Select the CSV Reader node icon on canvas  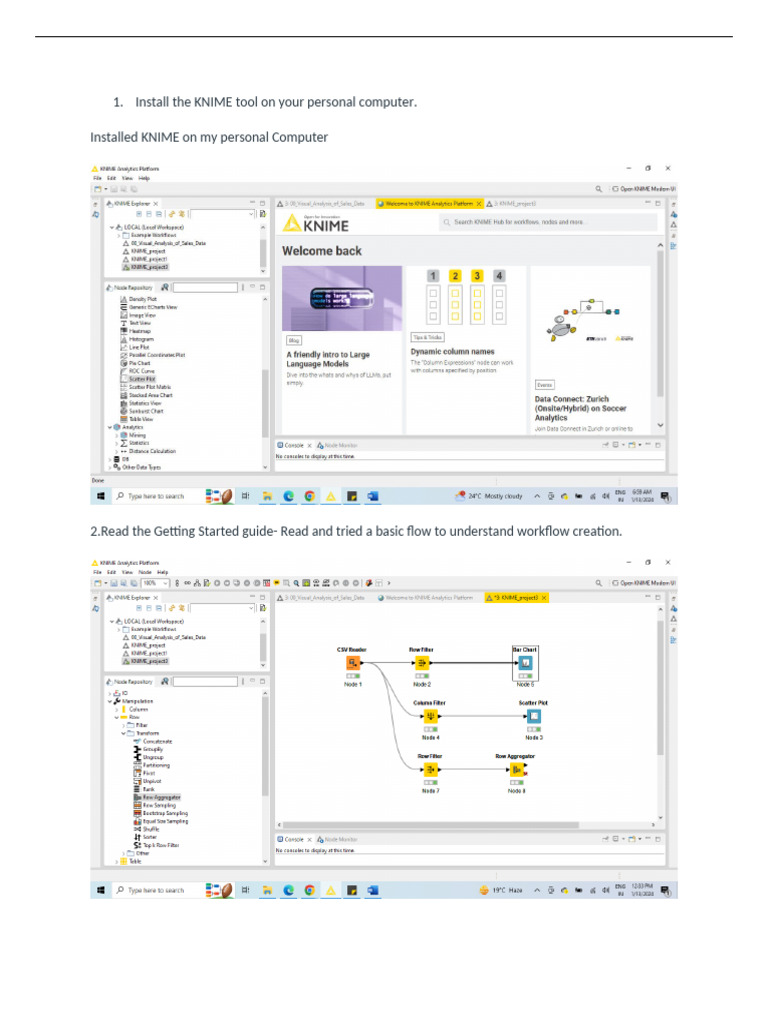click(353, 663)
